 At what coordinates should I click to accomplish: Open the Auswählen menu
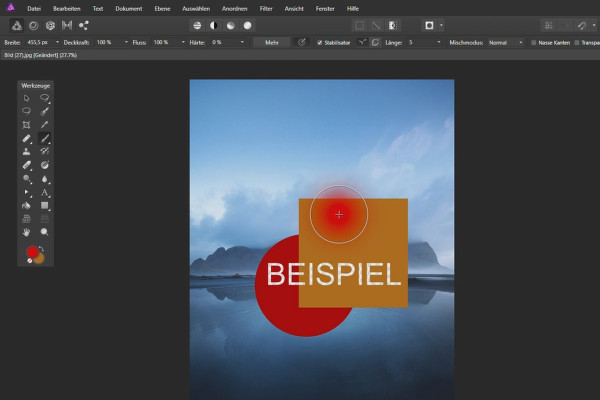[x=196, y=8]
